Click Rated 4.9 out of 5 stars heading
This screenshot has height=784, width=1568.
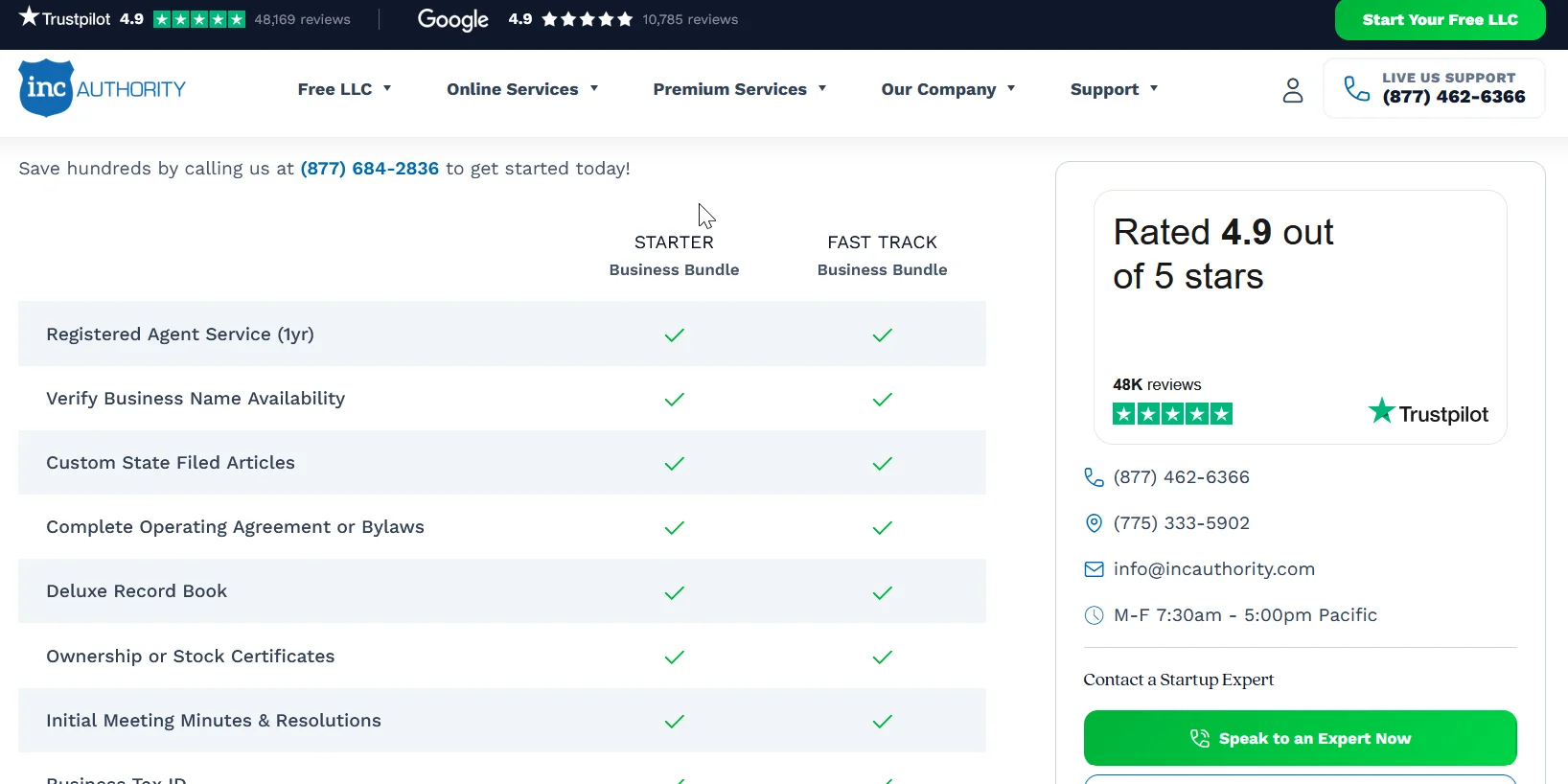tap(1223, 254)
